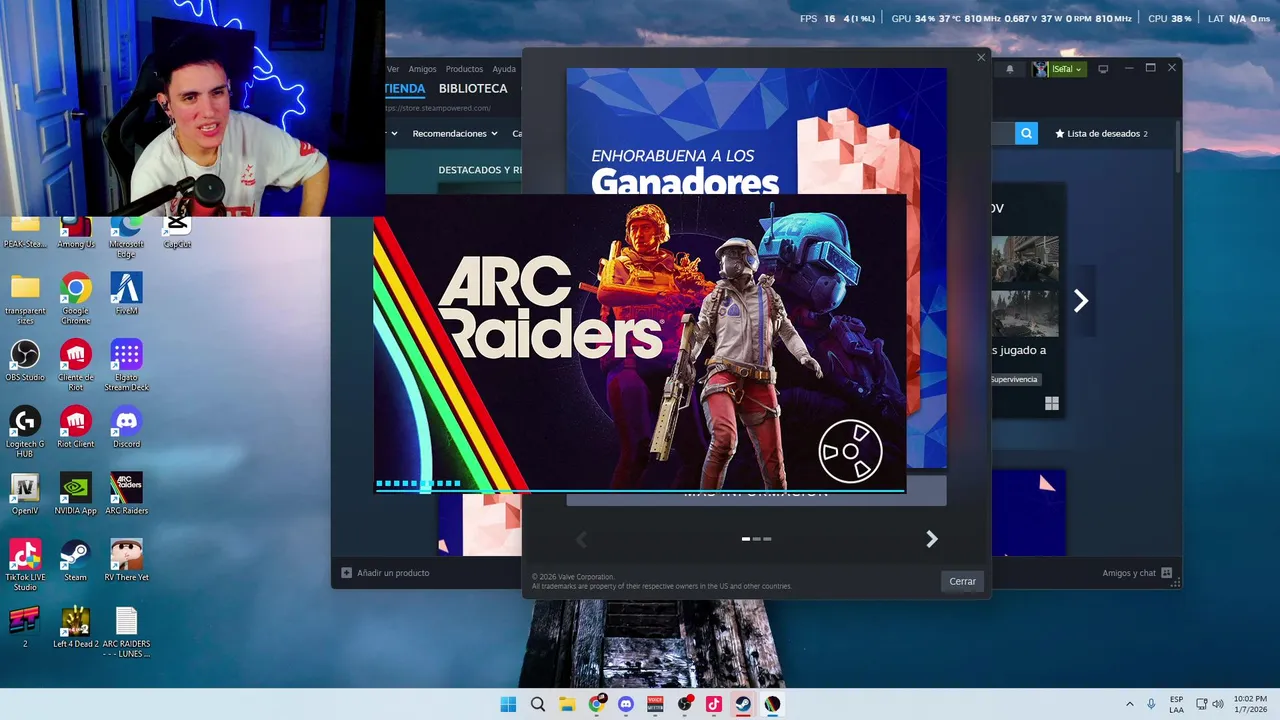Open RV There Yet desktop icon
Image resolution: width=1280 pixels, height=720 pixels.
[126, 560]
